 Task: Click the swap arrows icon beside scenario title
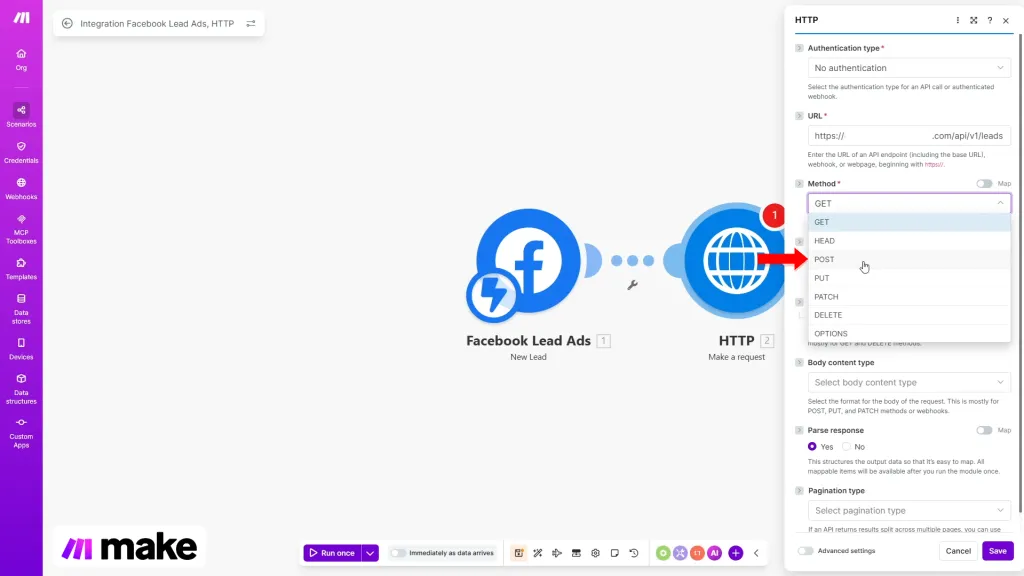251,24
